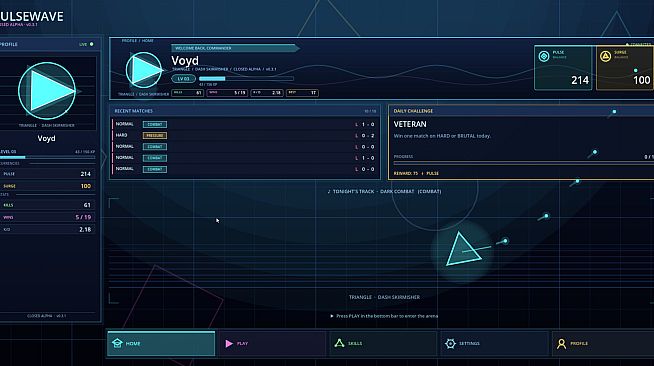Click the Wins 5 / 19 header stat chip

pyautogui.click(x=227, y=93)
